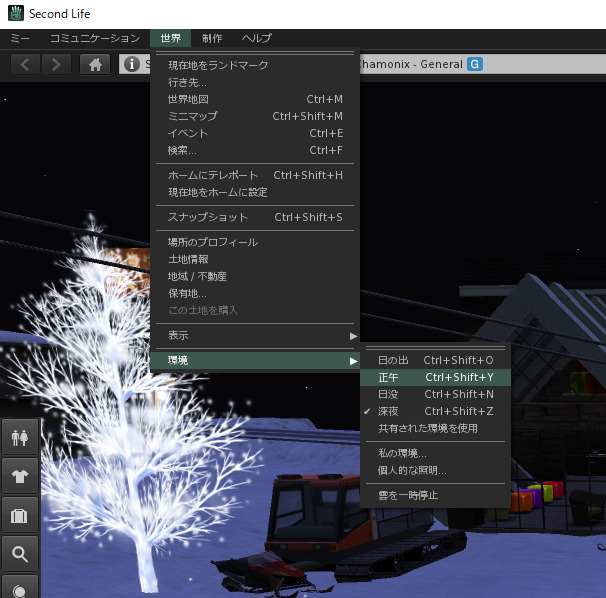Select 現在地をランドマーク menu entry

point(255,65)
